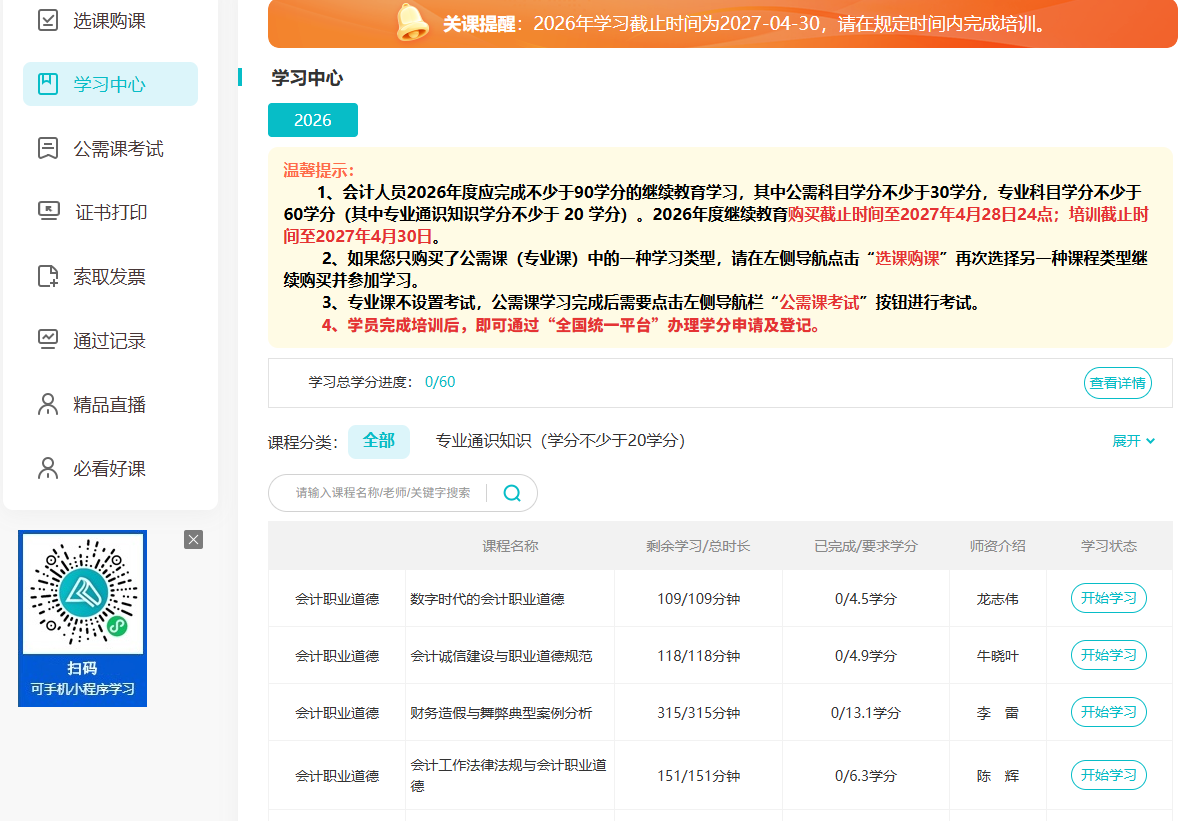The width and height of the screenshot is (1203, 821).
Task: Start learning 会计工作法律法规与会计职业道德
Action: [x=1109, y=776]
